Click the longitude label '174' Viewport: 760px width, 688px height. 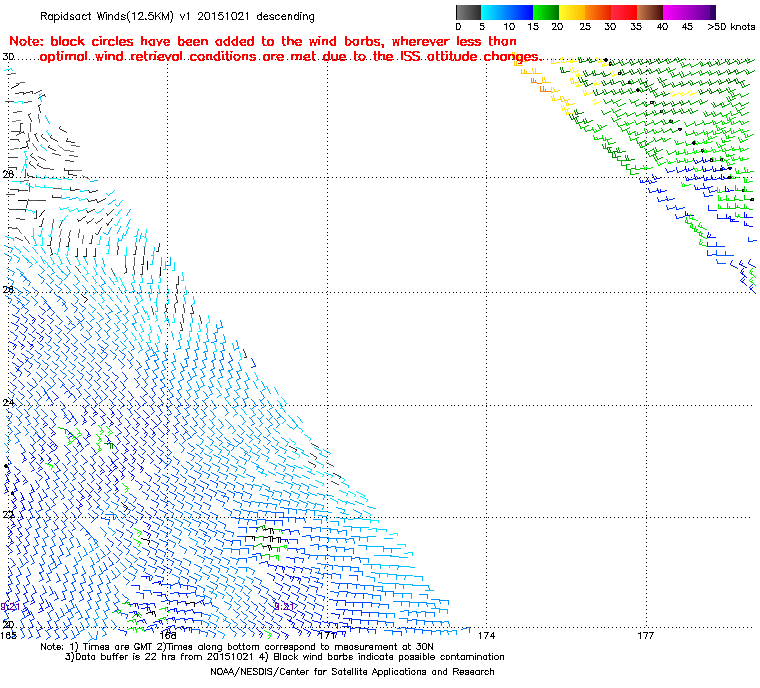(x=486, y=635)
